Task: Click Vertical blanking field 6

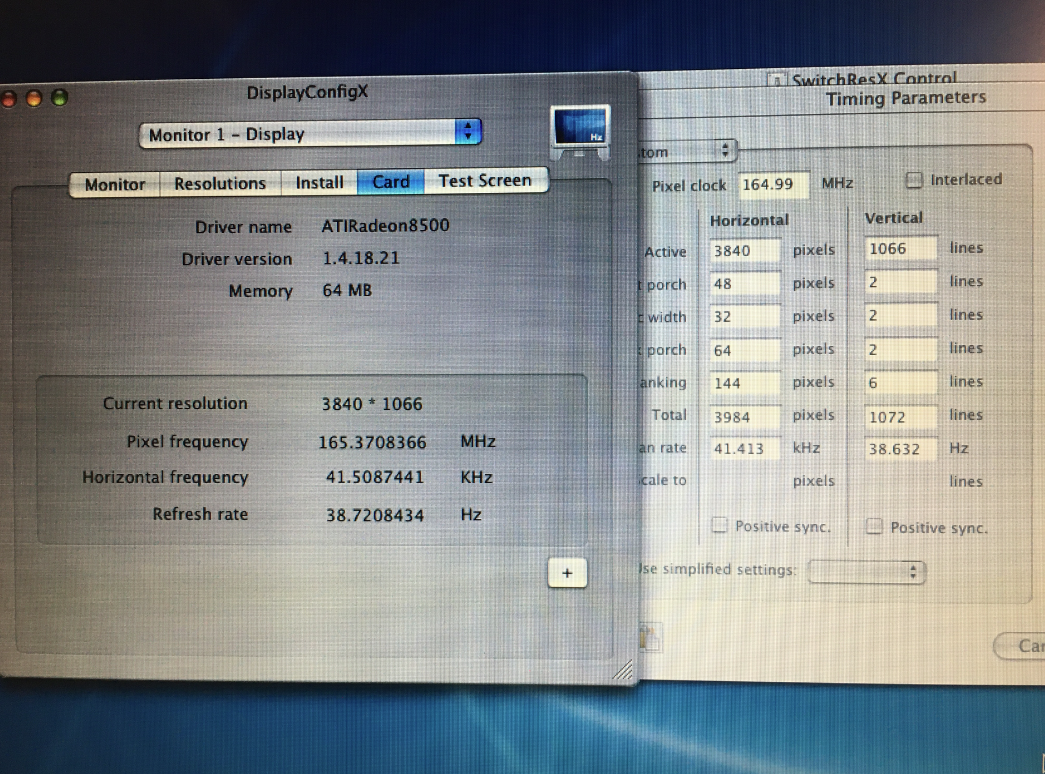Action: tap(900, 382)
